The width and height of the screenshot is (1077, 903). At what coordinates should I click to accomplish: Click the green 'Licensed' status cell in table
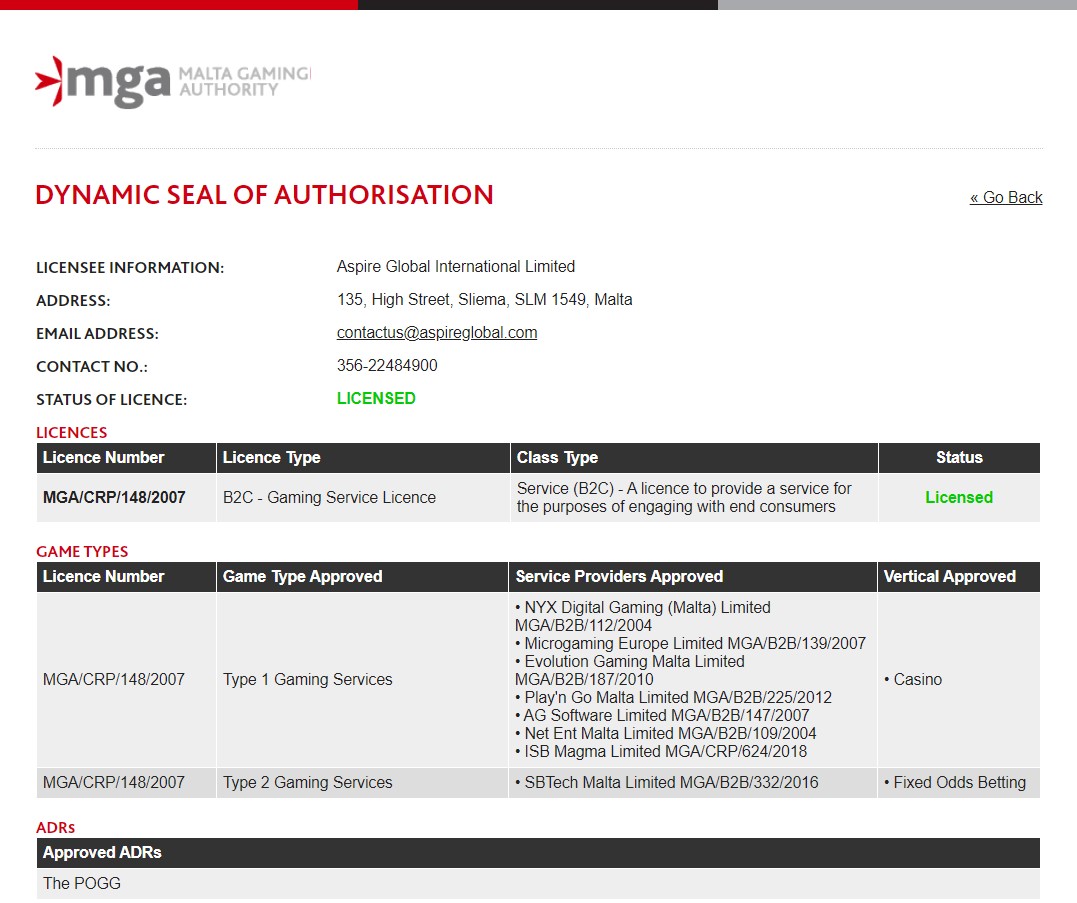(x=959, y=497)
